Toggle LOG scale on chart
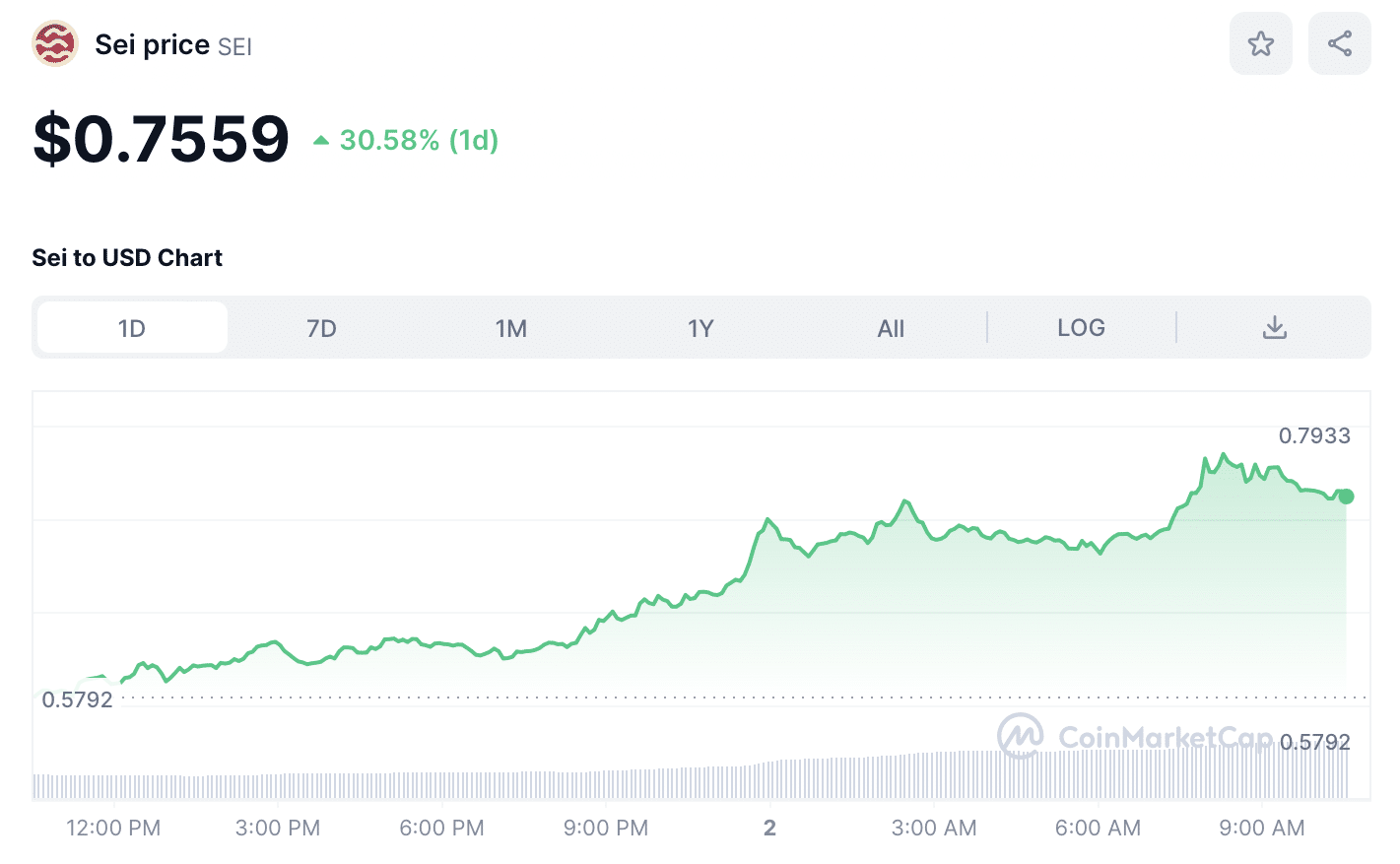 point(1081,327)
